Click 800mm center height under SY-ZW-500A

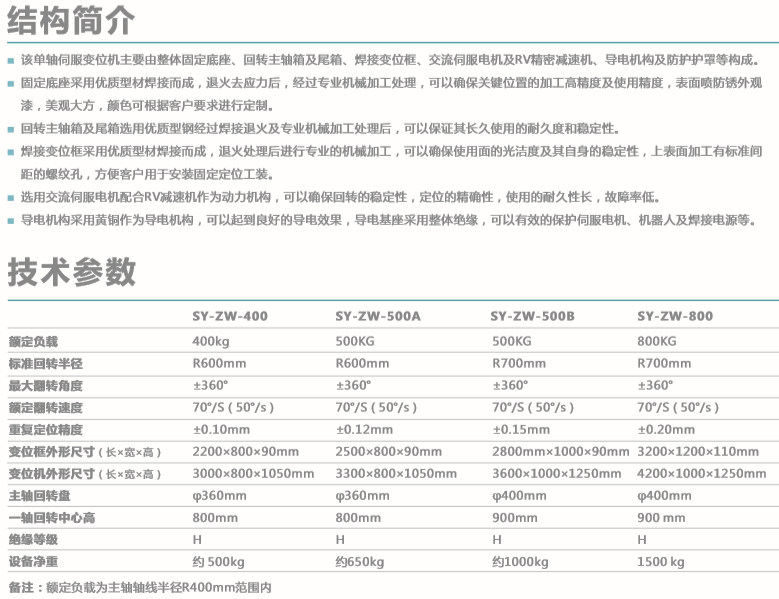358,518
